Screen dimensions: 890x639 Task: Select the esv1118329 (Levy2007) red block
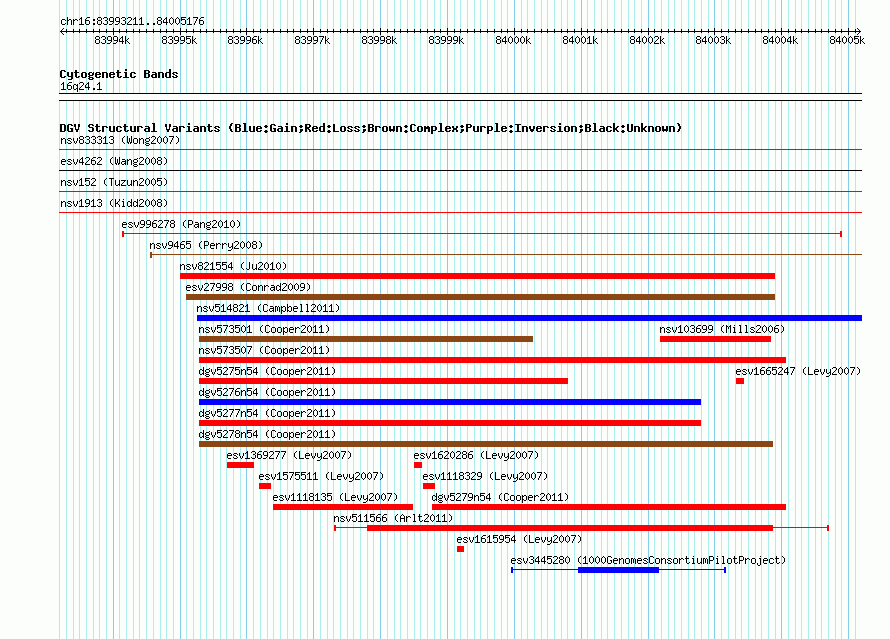(429, 486)
